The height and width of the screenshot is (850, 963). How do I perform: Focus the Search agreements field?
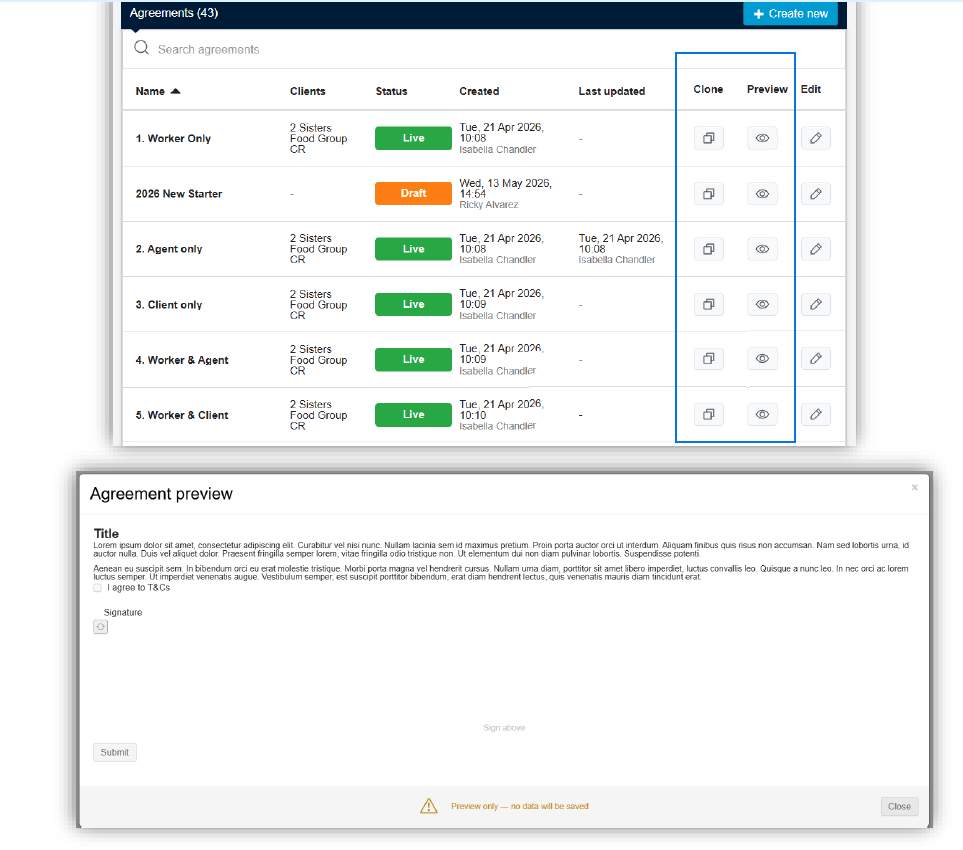tap(484, 49)
